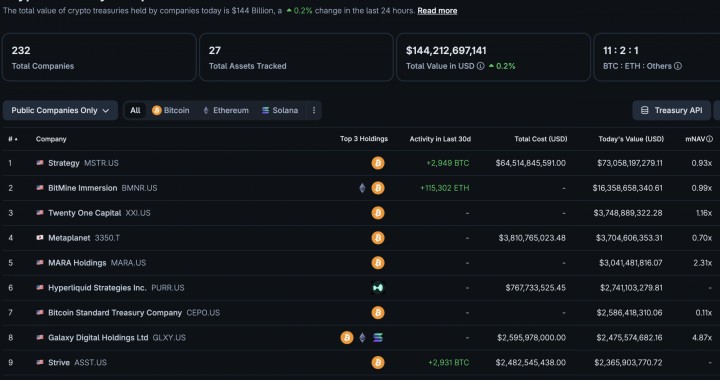The width and height of the screenshot is (720, 380).
Task: Click $16,358,658,340.61 value cell
Action: click(627, 188)
